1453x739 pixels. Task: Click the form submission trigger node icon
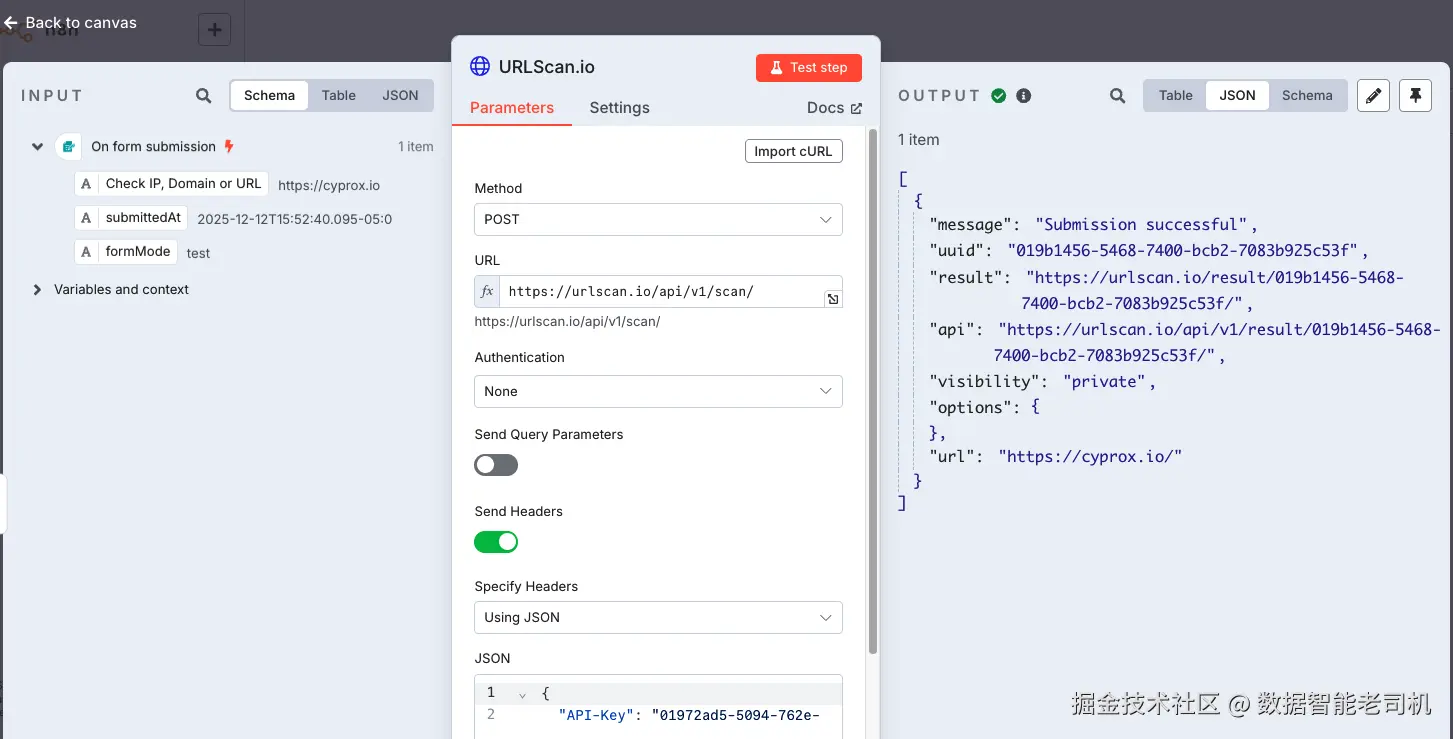tap(68, 147)
